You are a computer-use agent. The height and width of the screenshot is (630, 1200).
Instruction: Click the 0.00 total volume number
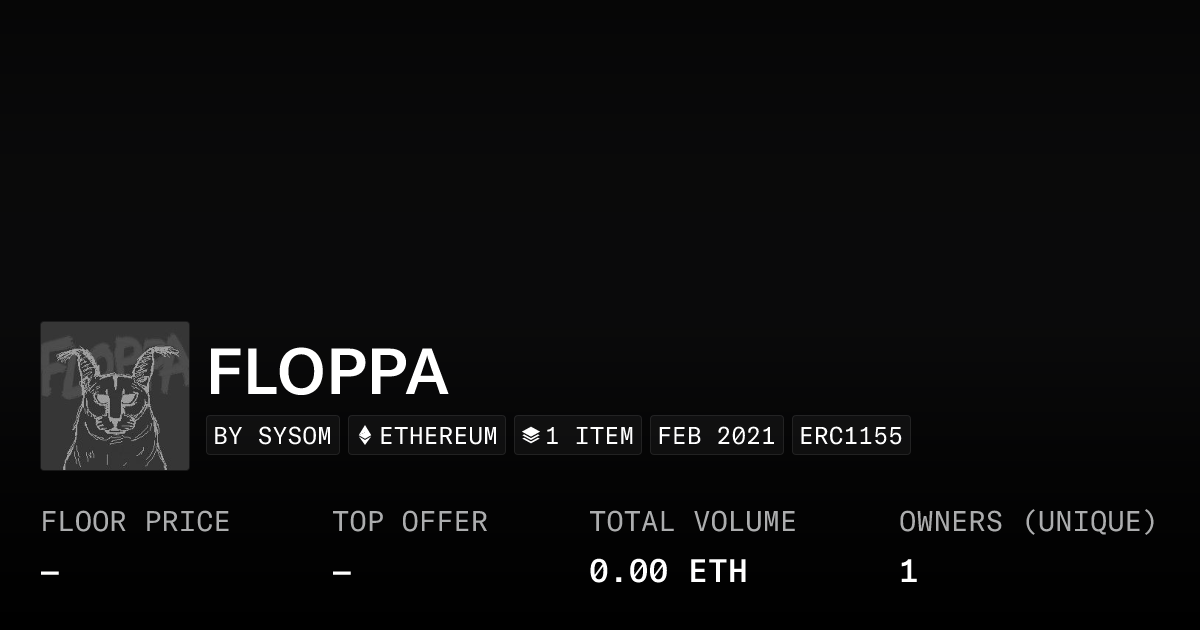click(x=628, y=572)
